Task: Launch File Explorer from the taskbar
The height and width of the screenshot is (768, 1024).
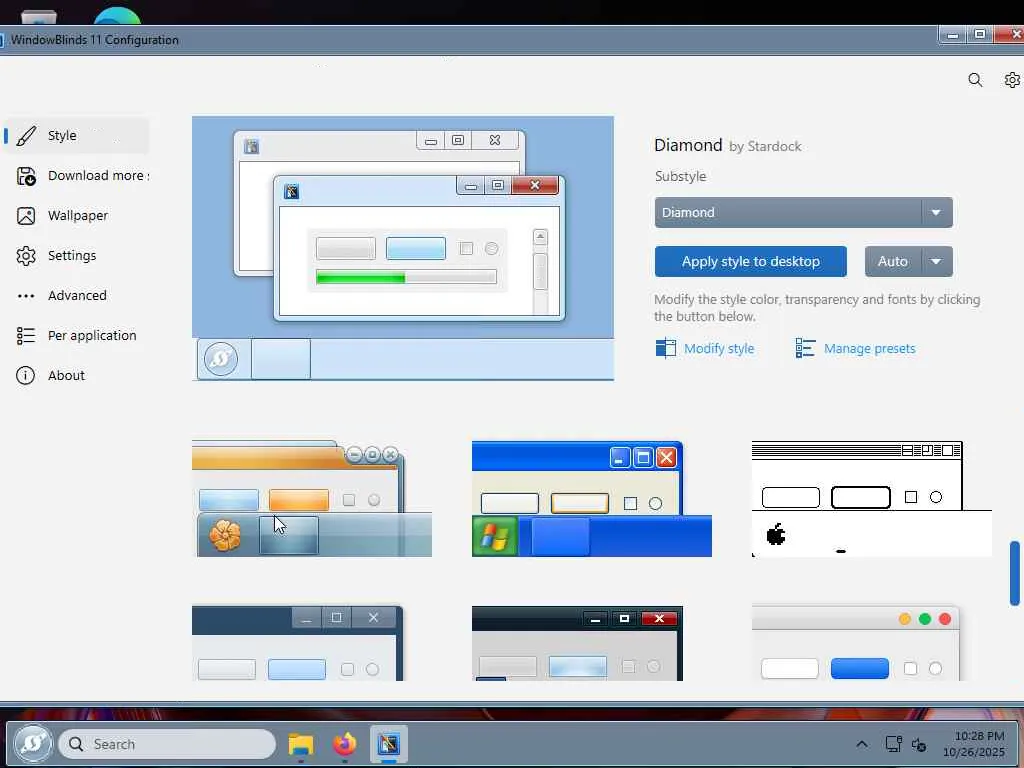Action: [301, 744]
